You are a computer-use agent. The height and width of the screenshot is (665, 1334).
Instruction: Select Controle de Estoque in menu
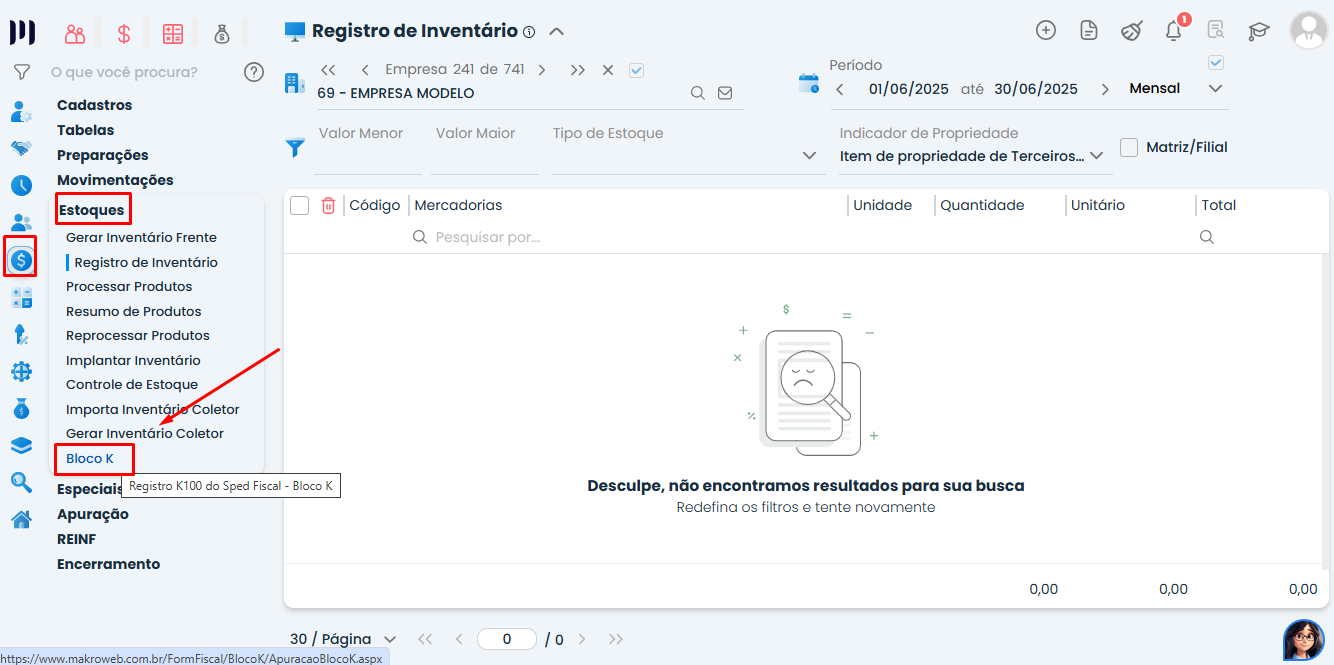pyautogui.click(x=132, y=384)
